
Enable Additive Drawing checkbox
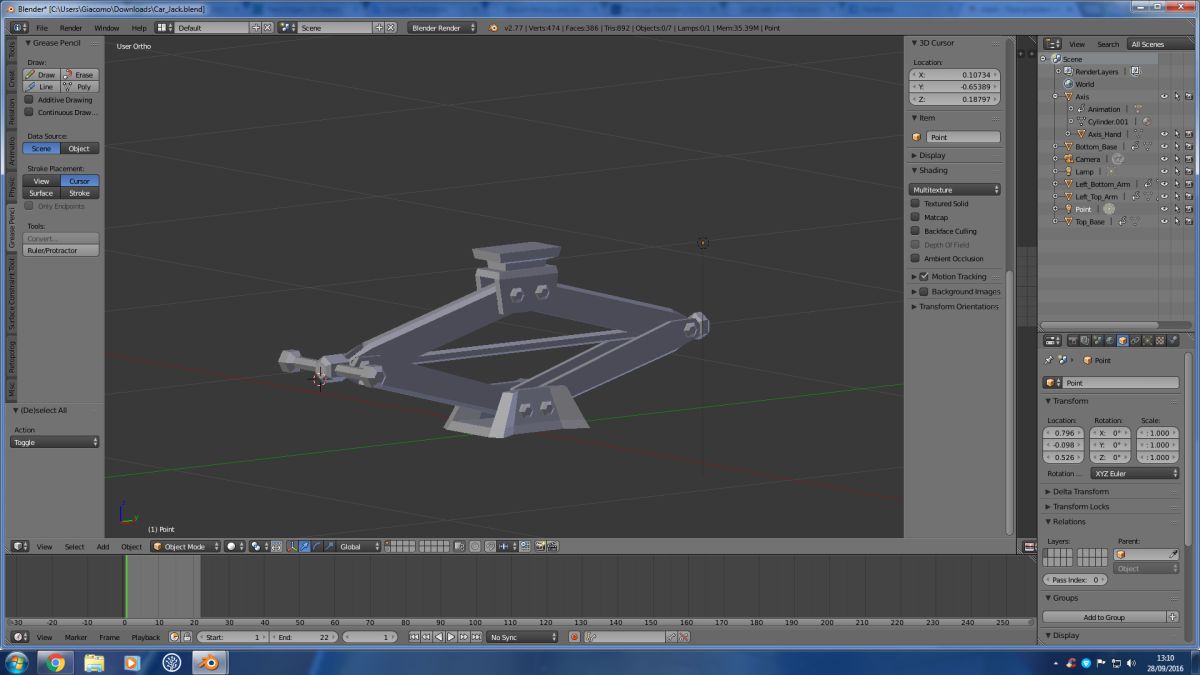click(29, 100)
